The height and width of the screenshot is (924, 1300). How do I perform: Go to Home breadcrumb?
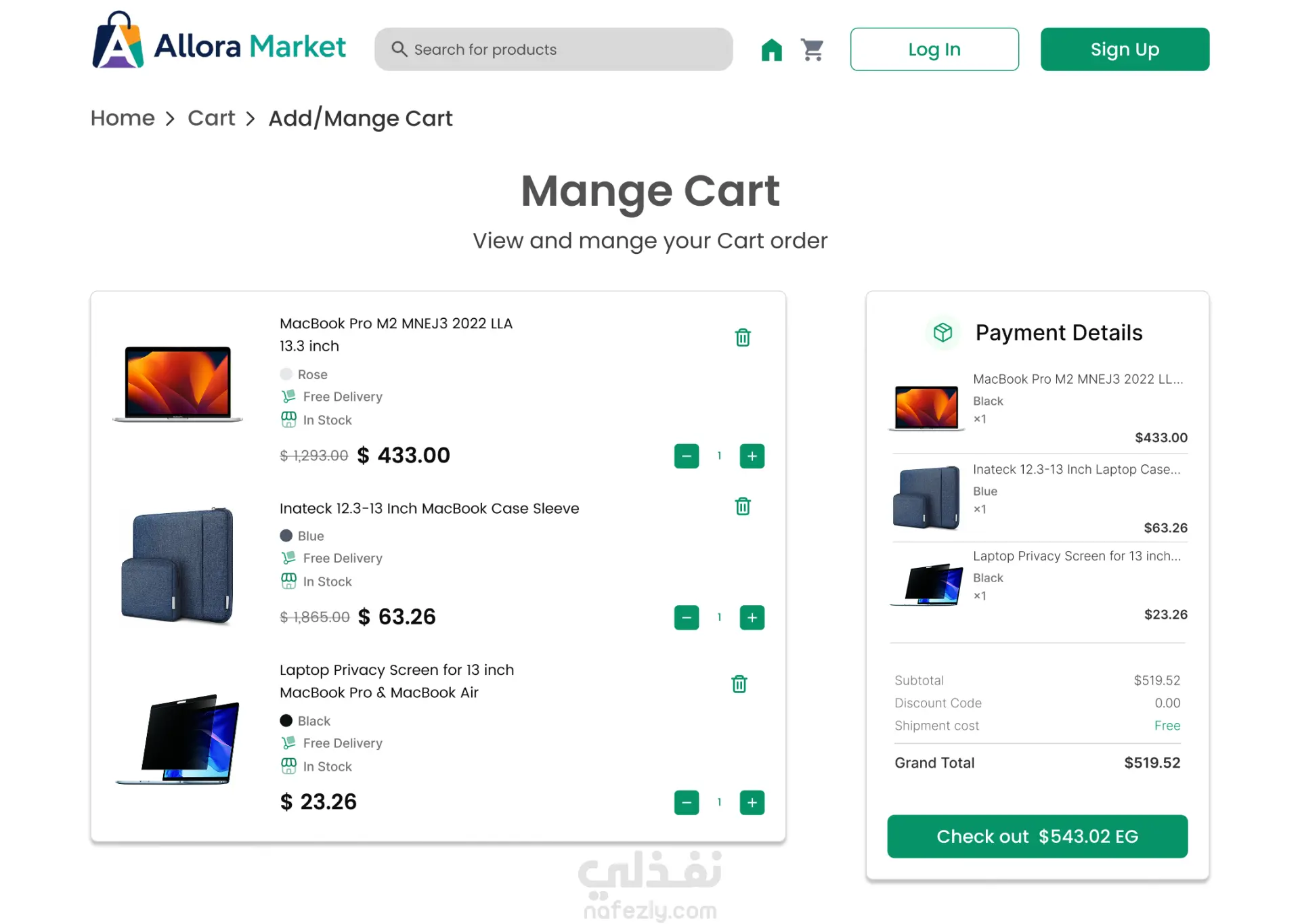tap(123, 118)
